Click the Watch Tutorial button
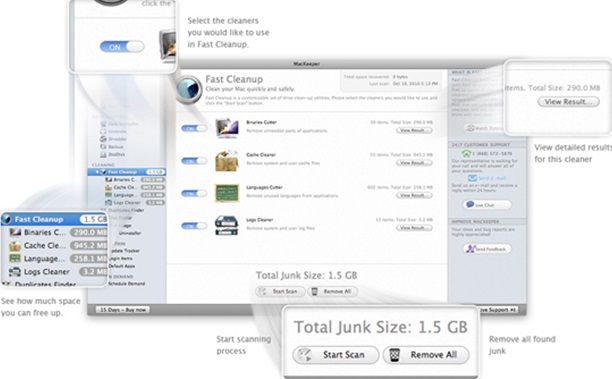The image size is (612, 379). tap(484, 128)
